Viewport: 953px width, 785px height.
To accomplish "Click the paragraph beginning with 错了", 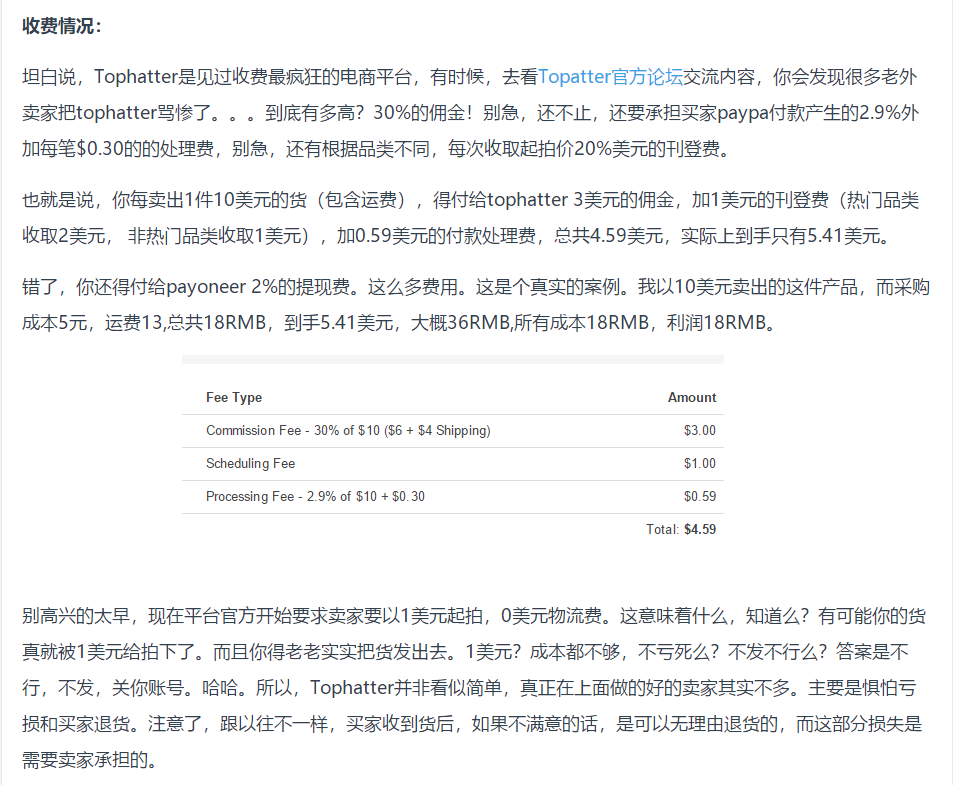I will pos(476,304).
